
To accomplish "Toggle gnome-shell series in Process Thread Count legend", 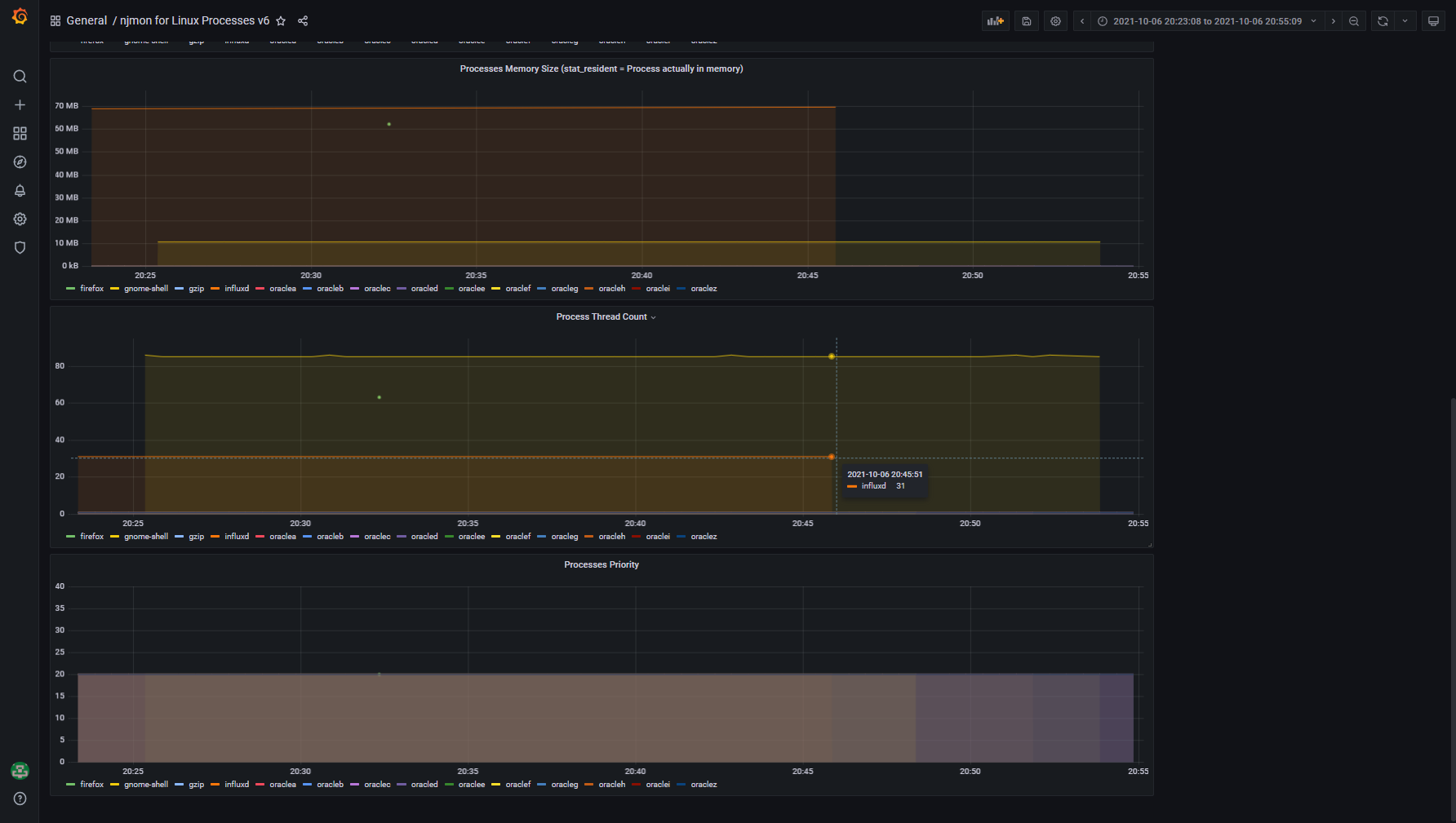I will pyautogui.click(x=145, y=537).
